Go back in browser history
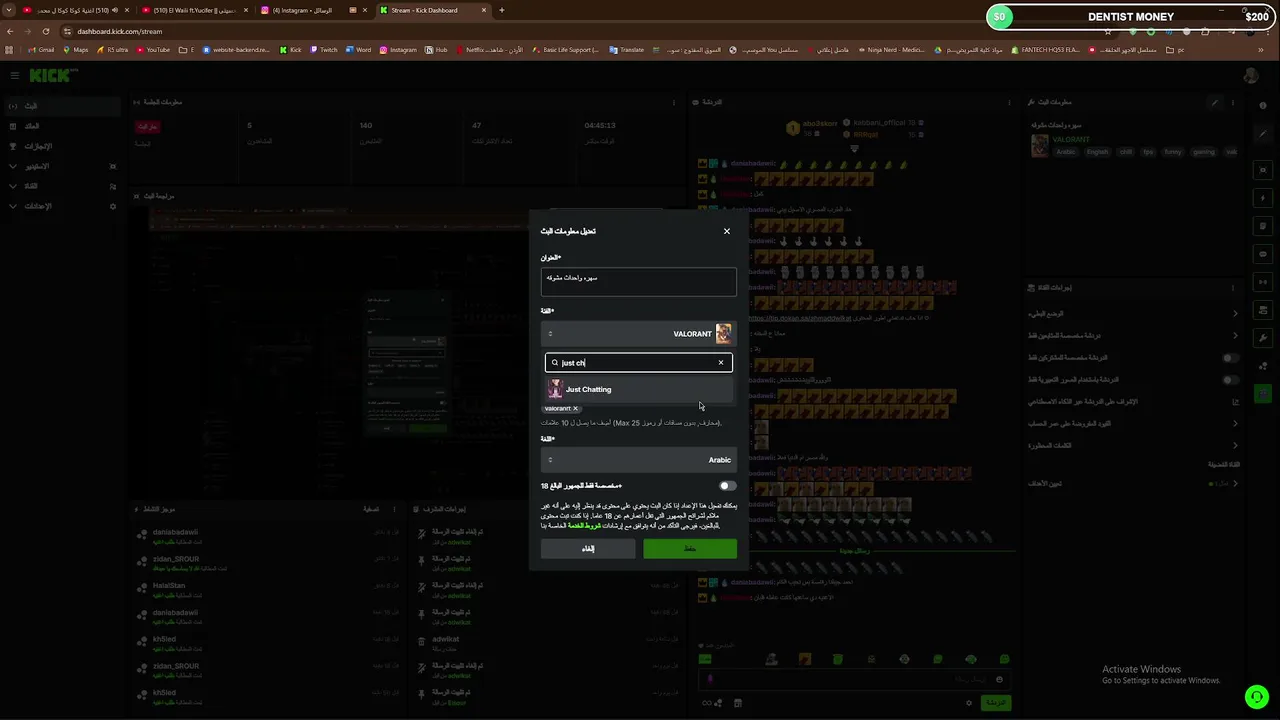 click(10, 31)
